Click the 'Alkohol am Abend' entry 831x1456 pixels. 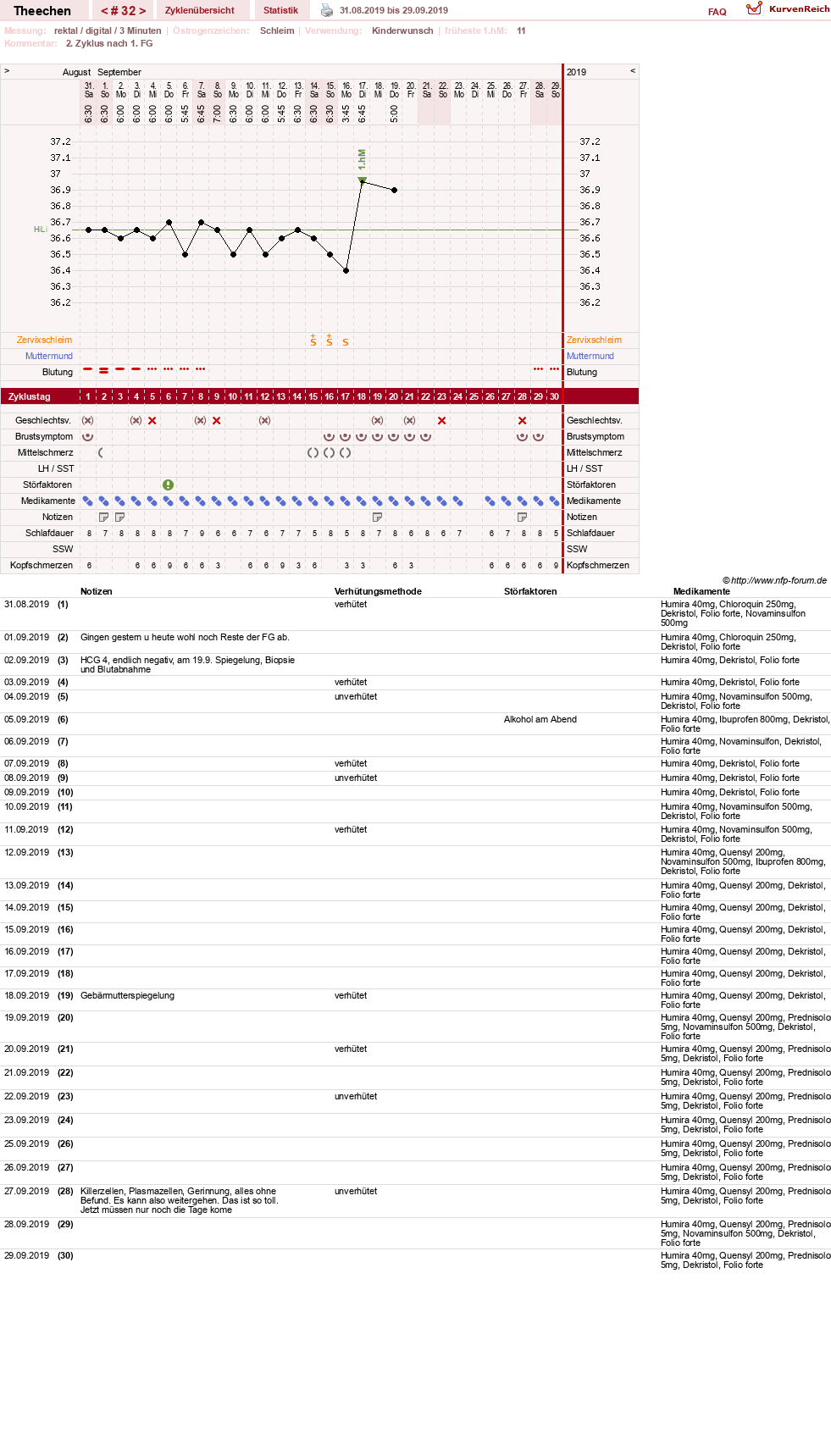tap(540, 719)
